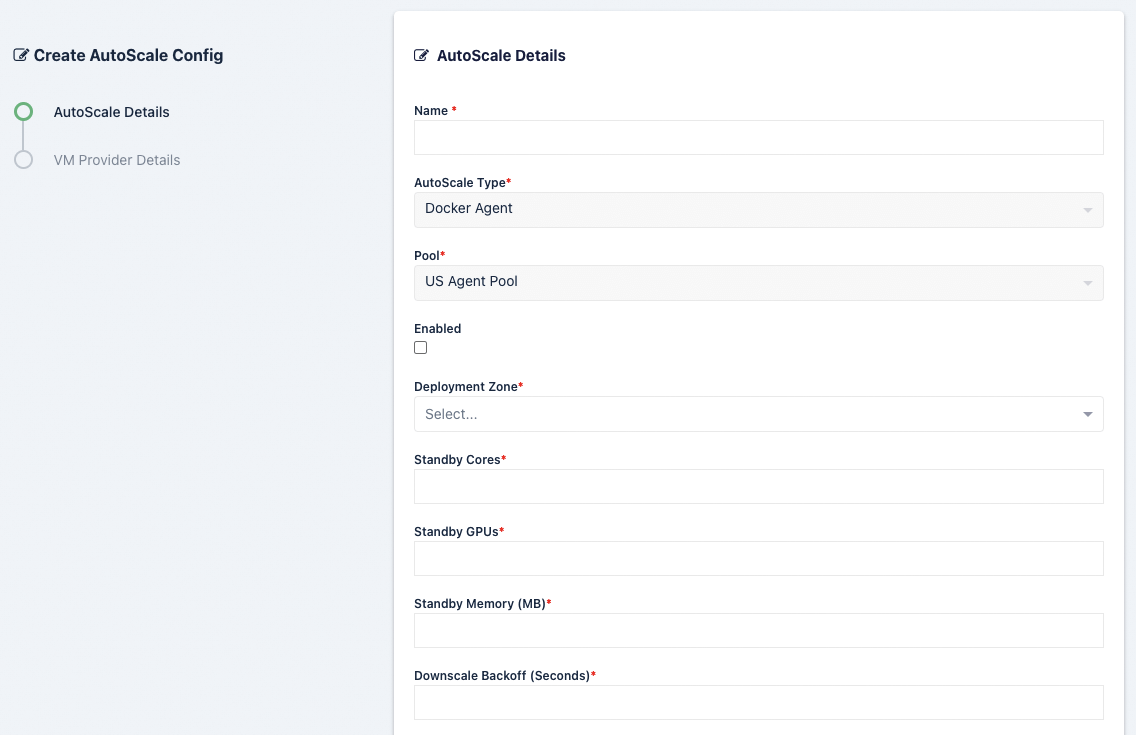
Task: Expand the Deployment Zone Select... field
Action: (740, 414)
